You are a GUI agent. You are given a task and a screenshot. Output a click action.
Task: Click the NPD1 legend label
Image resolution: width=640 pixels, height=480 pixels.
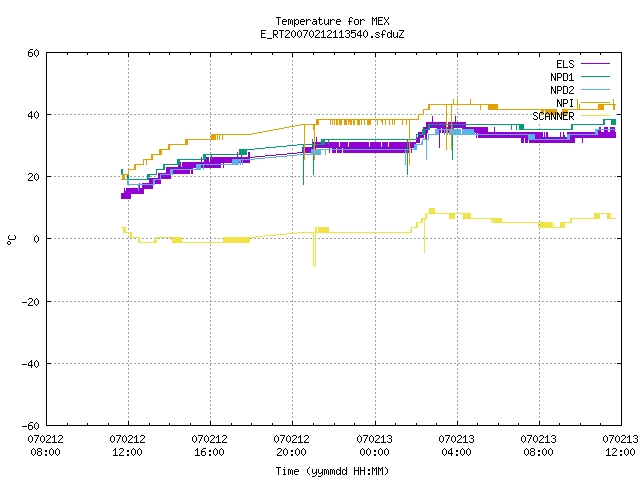(x=562, y=77)
